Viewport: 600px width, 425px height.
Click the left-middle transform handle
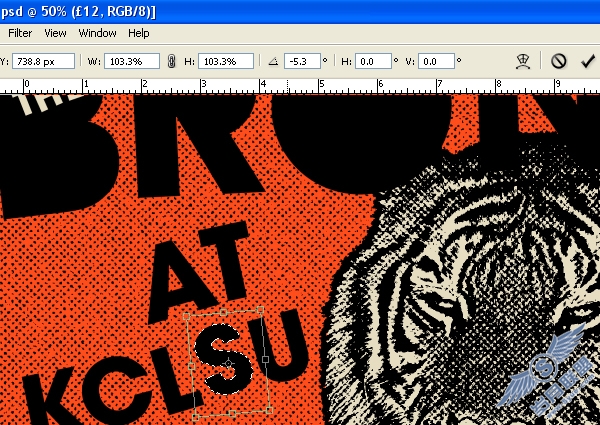point(191,366)
